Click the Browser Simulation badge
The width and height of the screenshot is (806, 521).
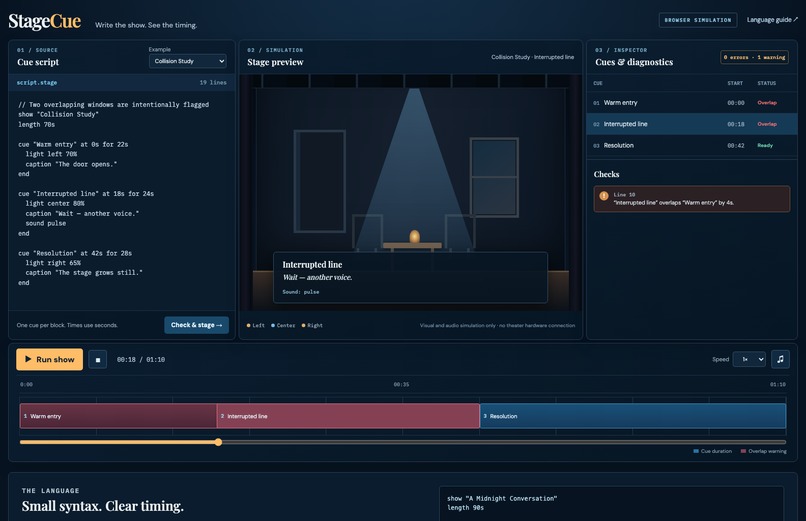click(698, 20)
